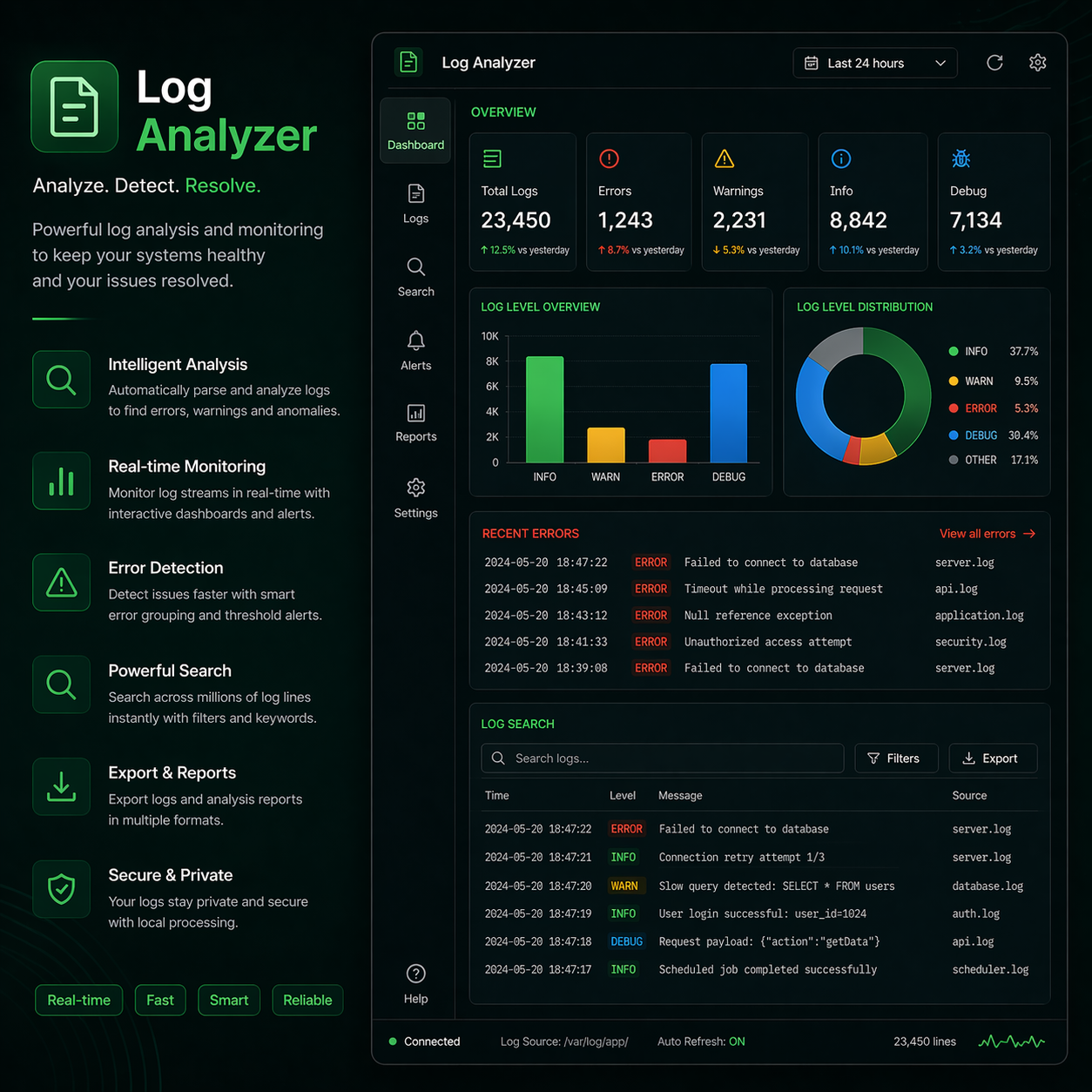Open the Alerts bell icon

pos(415,349)
